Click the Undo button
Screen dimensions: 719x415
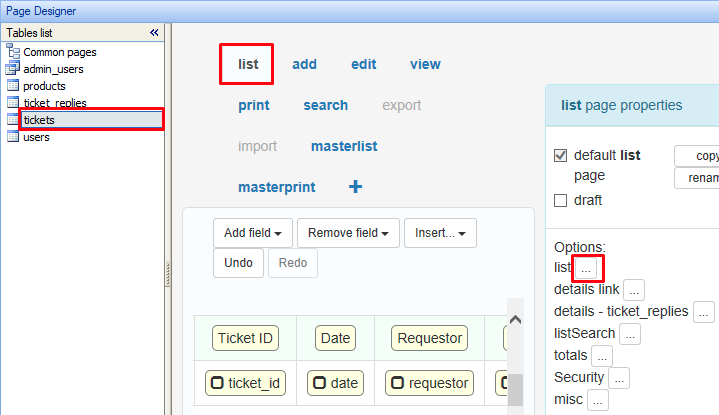pos(238,263)
